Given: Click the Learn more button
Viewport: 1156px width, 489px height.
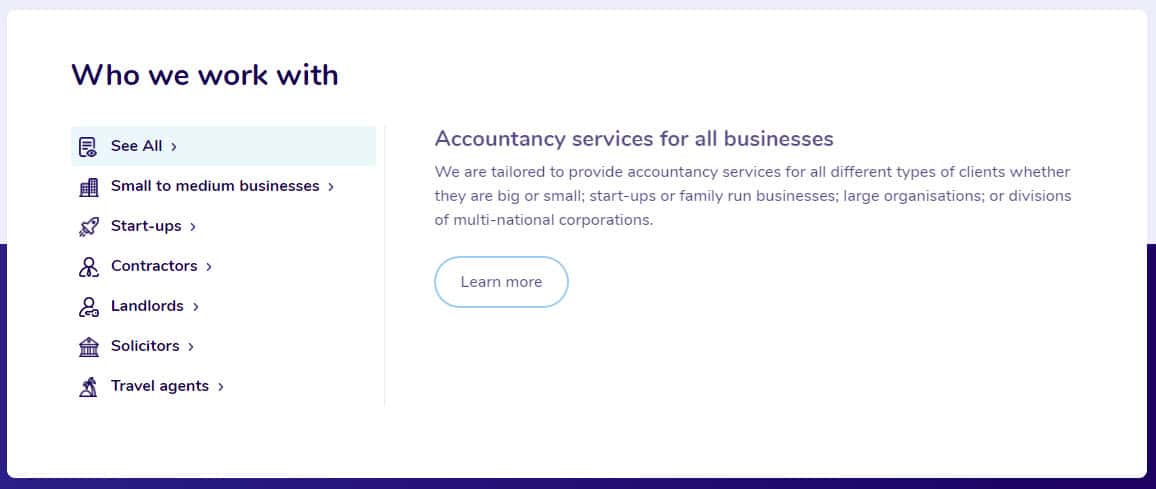Looking at the screenshot, I should pyautogui.click(x=501, y=282).
